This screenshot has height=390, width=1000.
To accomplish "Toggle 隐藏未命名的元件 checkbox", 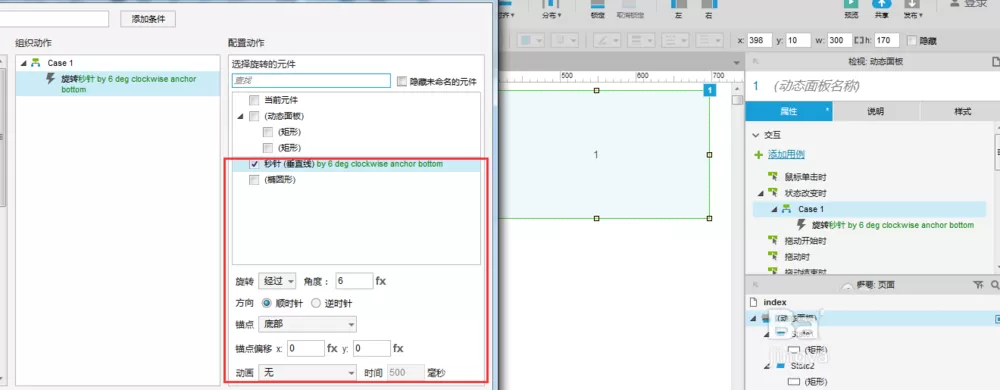I will click(402, 82).
